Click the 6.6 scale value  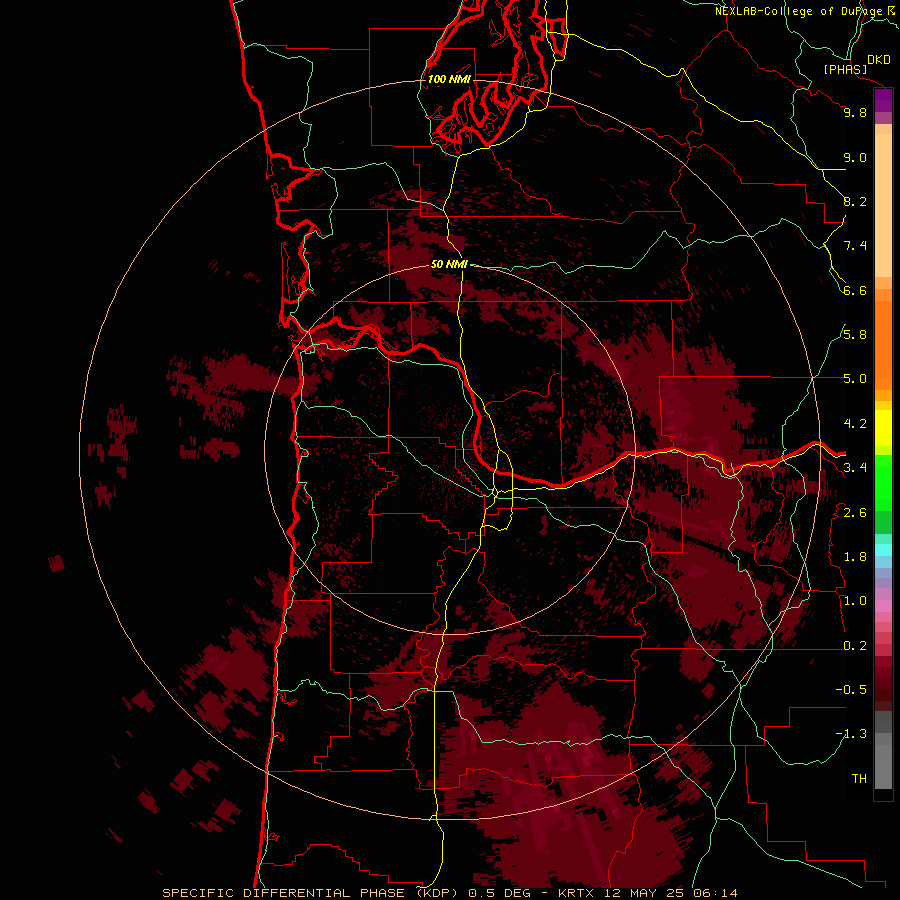click(855, 290)
